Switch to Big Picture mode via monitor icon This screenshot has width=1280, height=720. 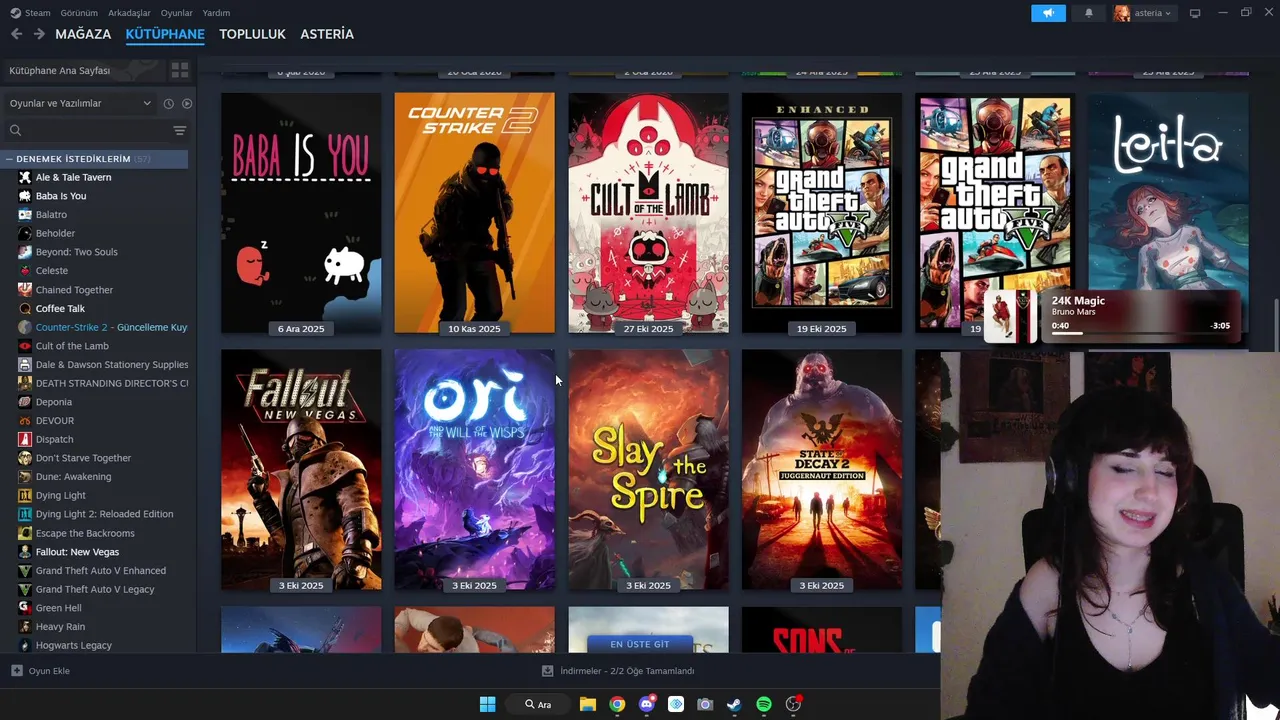tap(1195, 13)
